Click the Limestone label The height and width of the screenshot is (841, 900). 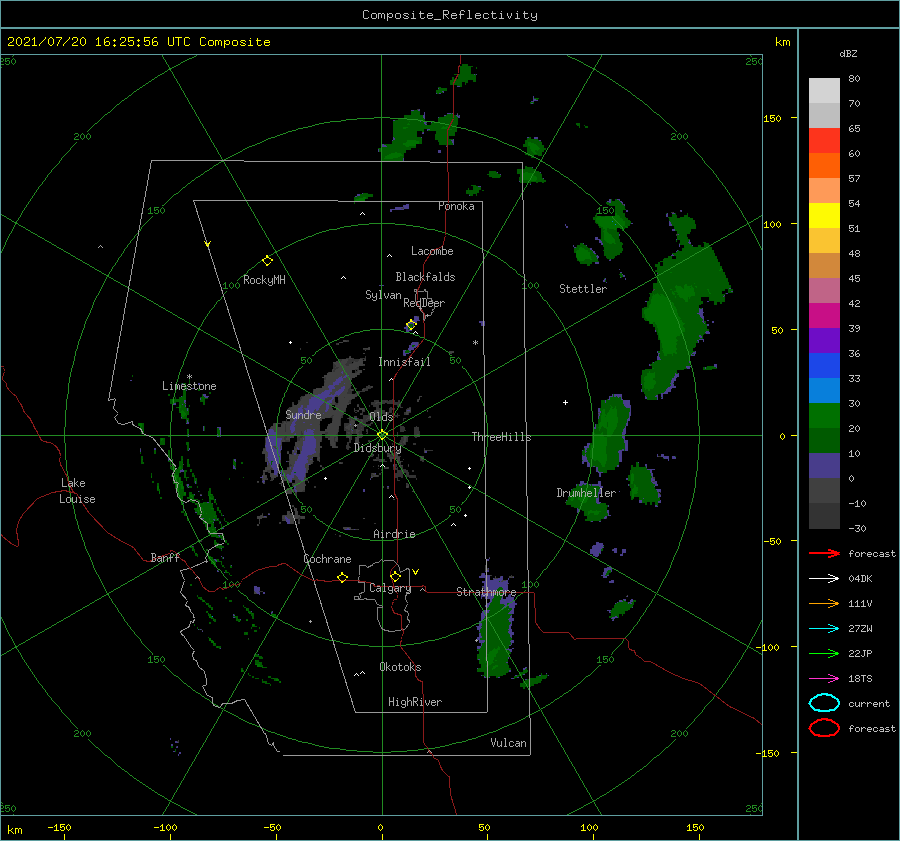click(x=189, y=386)
